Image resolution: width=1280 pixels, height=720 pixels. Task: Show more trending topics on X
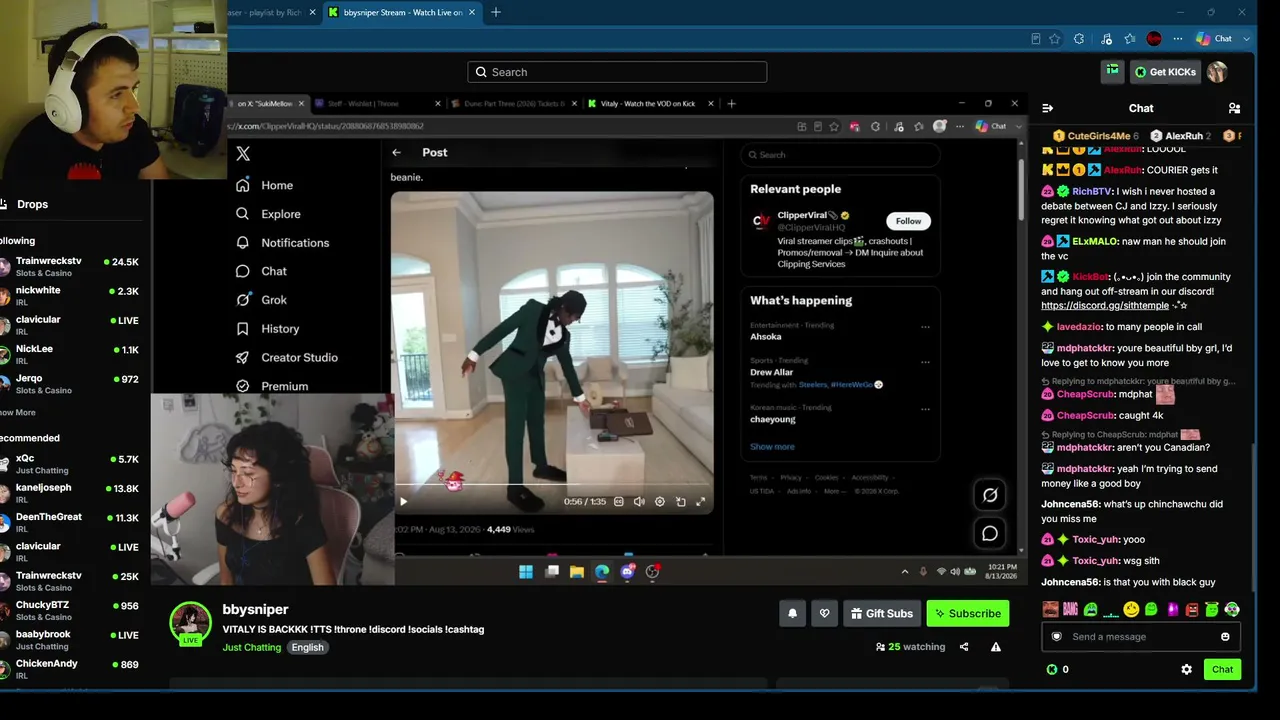(x=772, y=447)
